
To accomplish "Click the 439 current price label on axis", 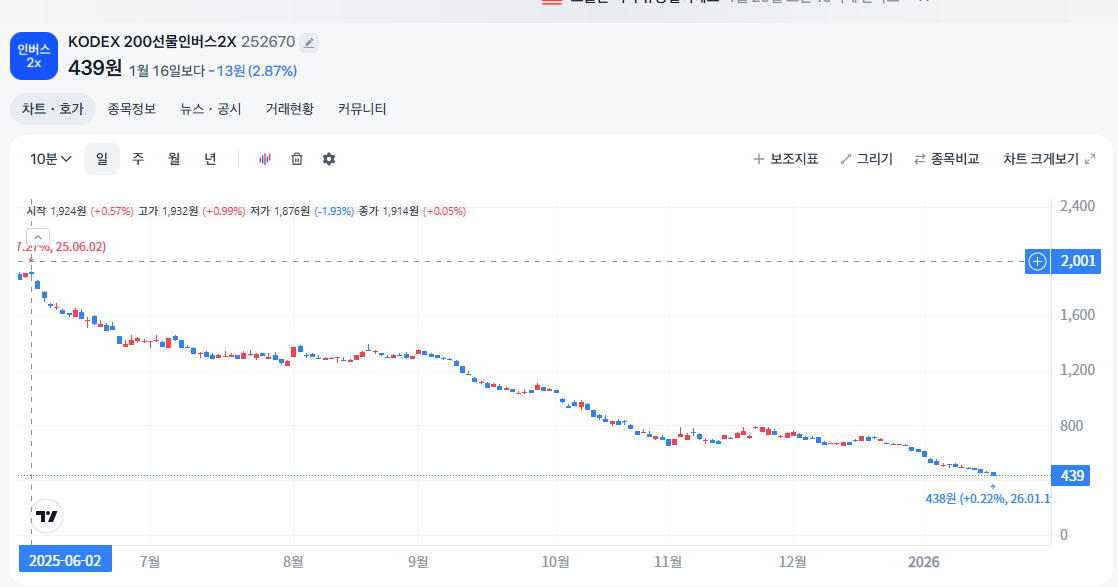I will click(x=1071, y=476).
